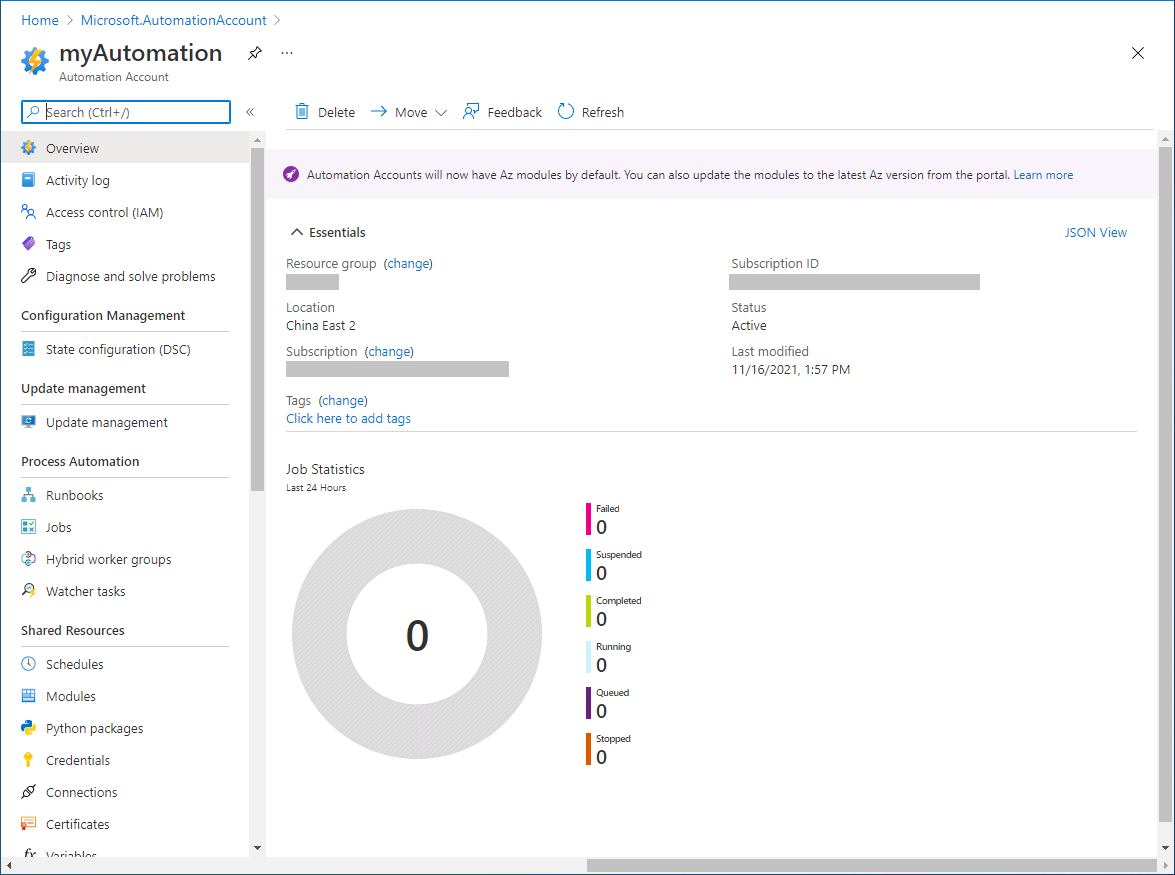Open Python packages in sidebar
The width and height of the screenshot is (1175, 875).
(x=94, y=728)
